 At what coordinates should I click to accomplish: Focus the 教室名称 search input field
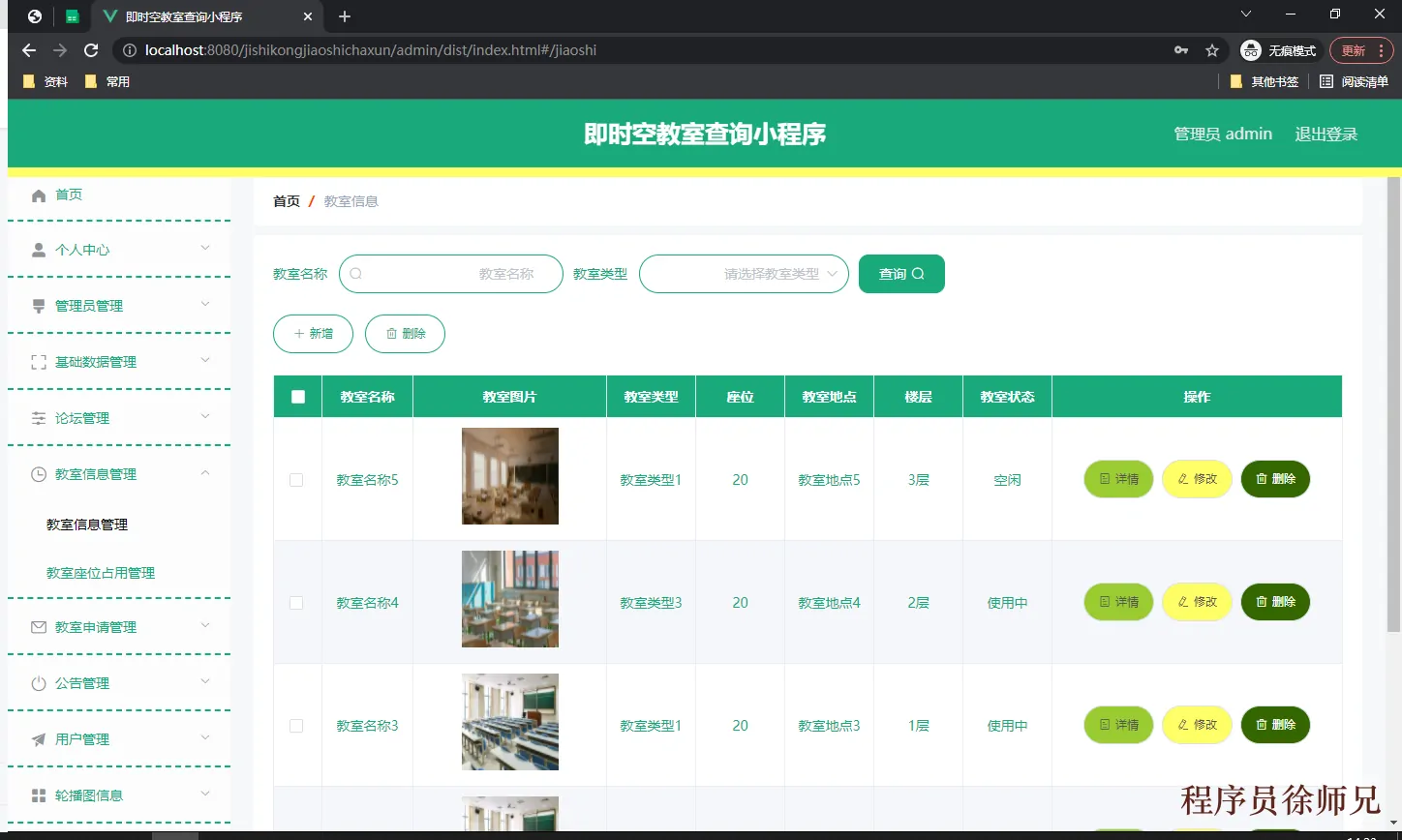451,274
